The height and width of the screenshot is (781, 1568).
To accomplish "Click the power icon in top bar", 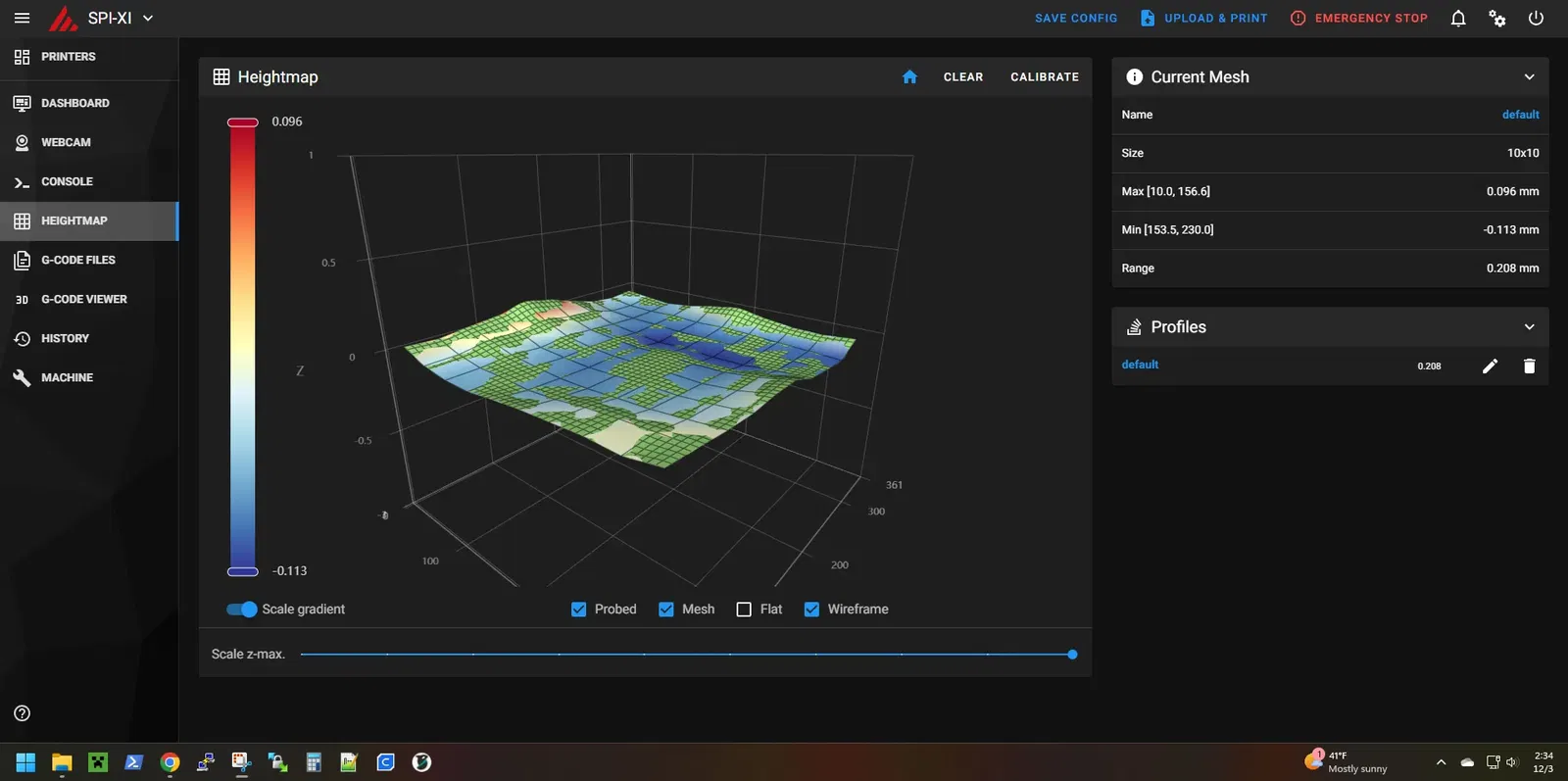I will [1536, 19].
